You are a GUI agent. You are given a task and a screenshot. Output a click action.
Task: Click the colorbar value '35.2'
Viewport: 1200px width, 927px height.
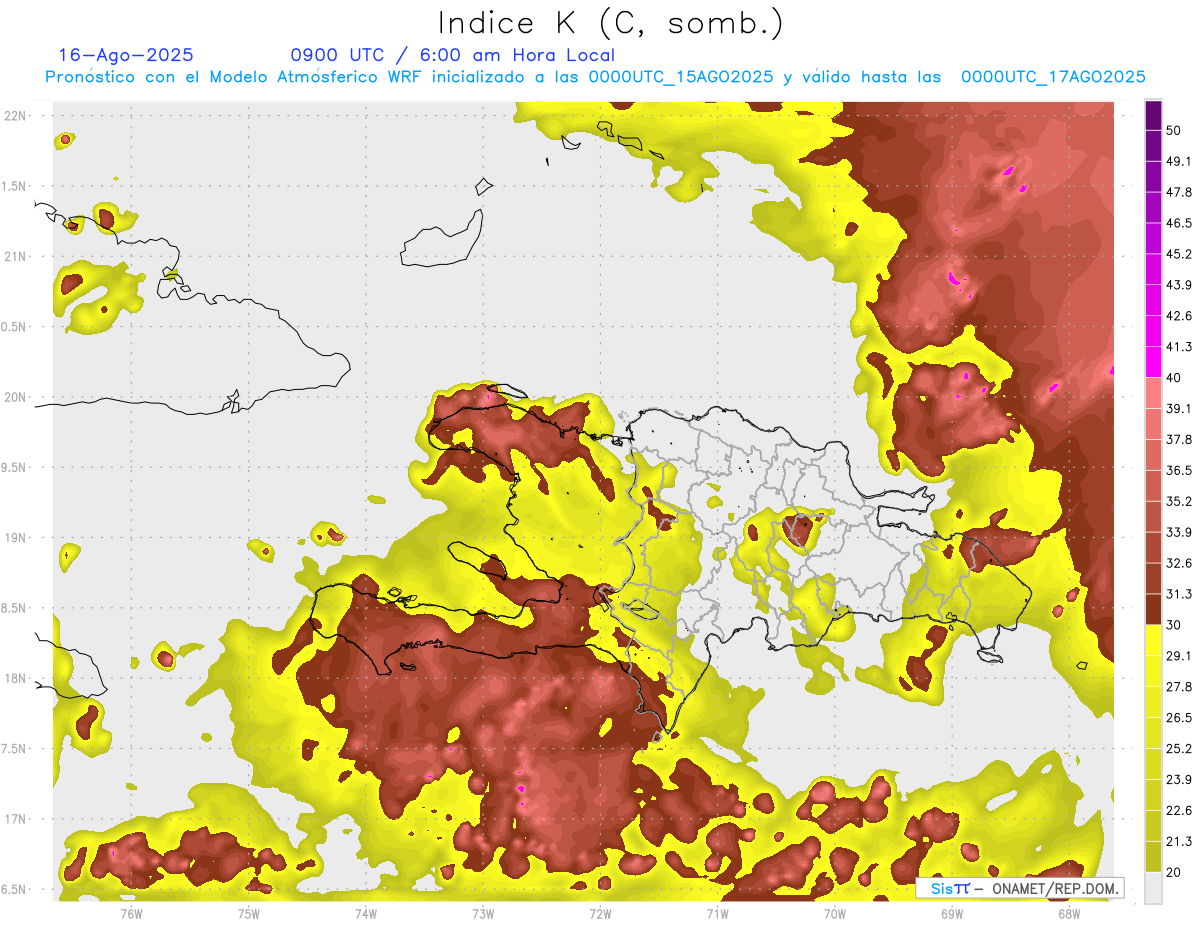pos(1178,502)
